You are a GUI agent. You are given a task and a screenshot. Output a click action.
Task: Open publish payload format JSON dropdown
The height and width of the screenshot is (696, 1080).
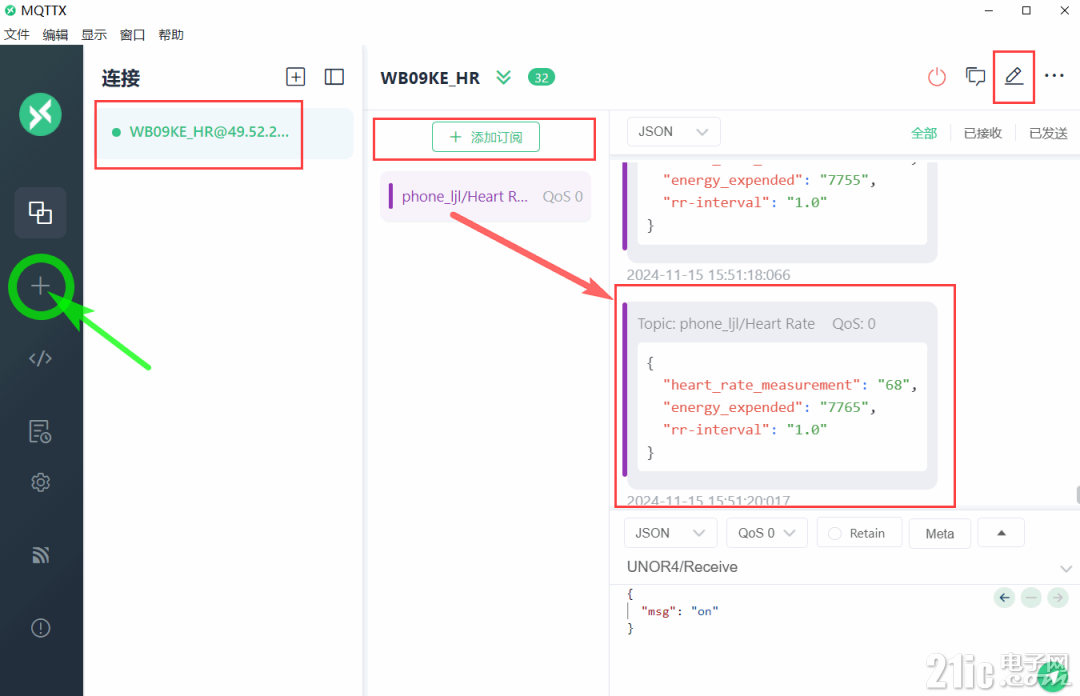tap(670, 533)
